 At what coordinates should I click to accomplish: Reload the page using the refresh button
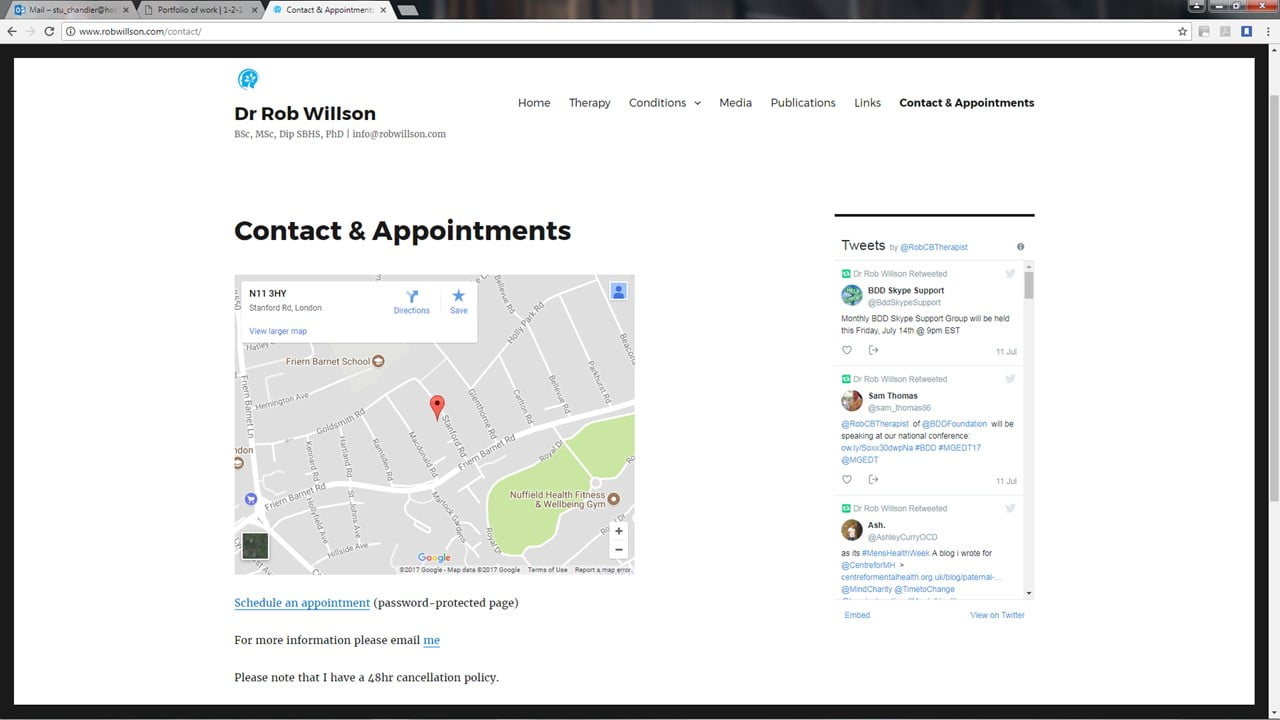pos(49,31)
